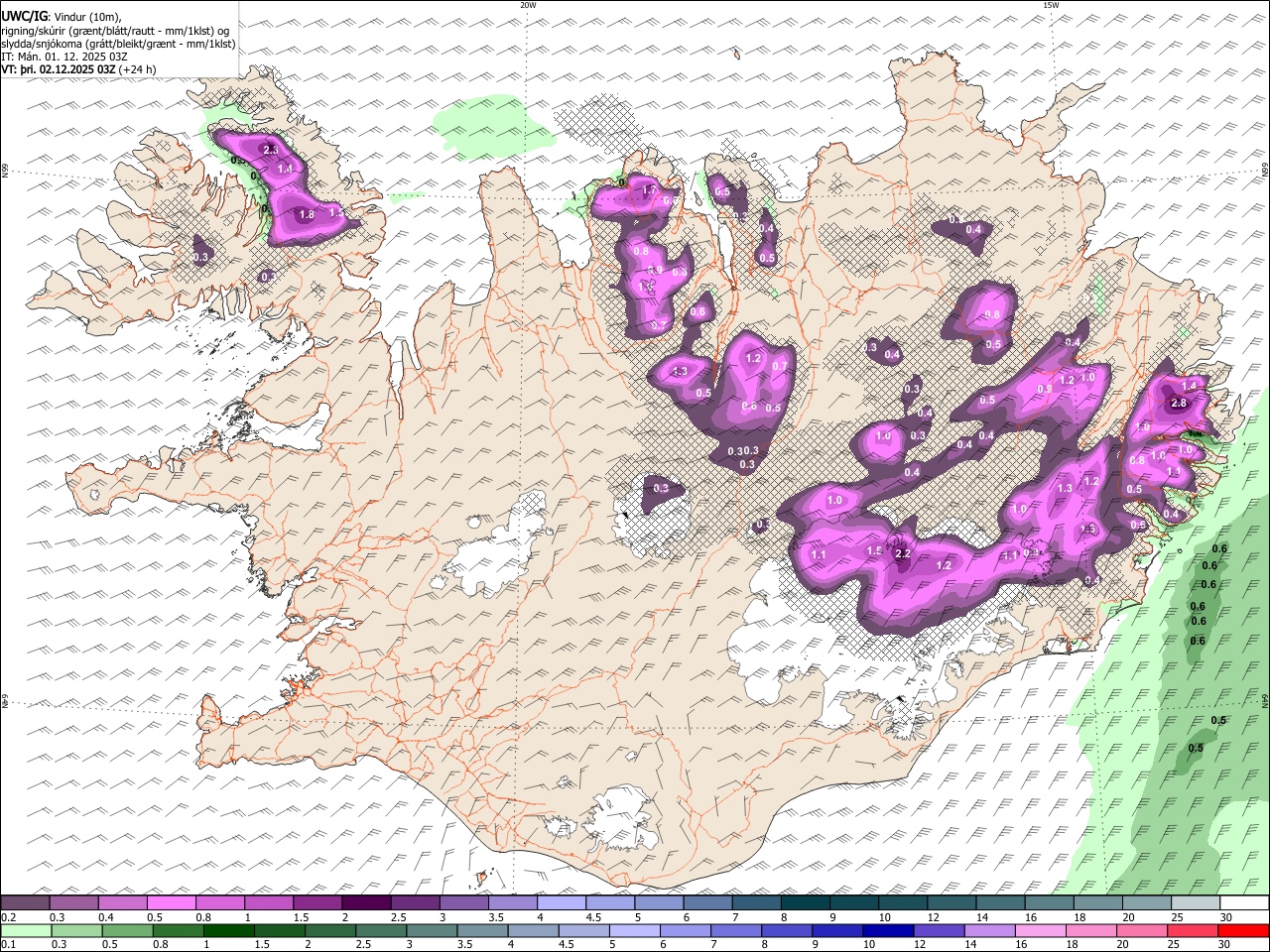Click the 0.2 label in the top legend row
Image resolution: width=1270 pixels, height=952 pixels.
tap(9, 918)
